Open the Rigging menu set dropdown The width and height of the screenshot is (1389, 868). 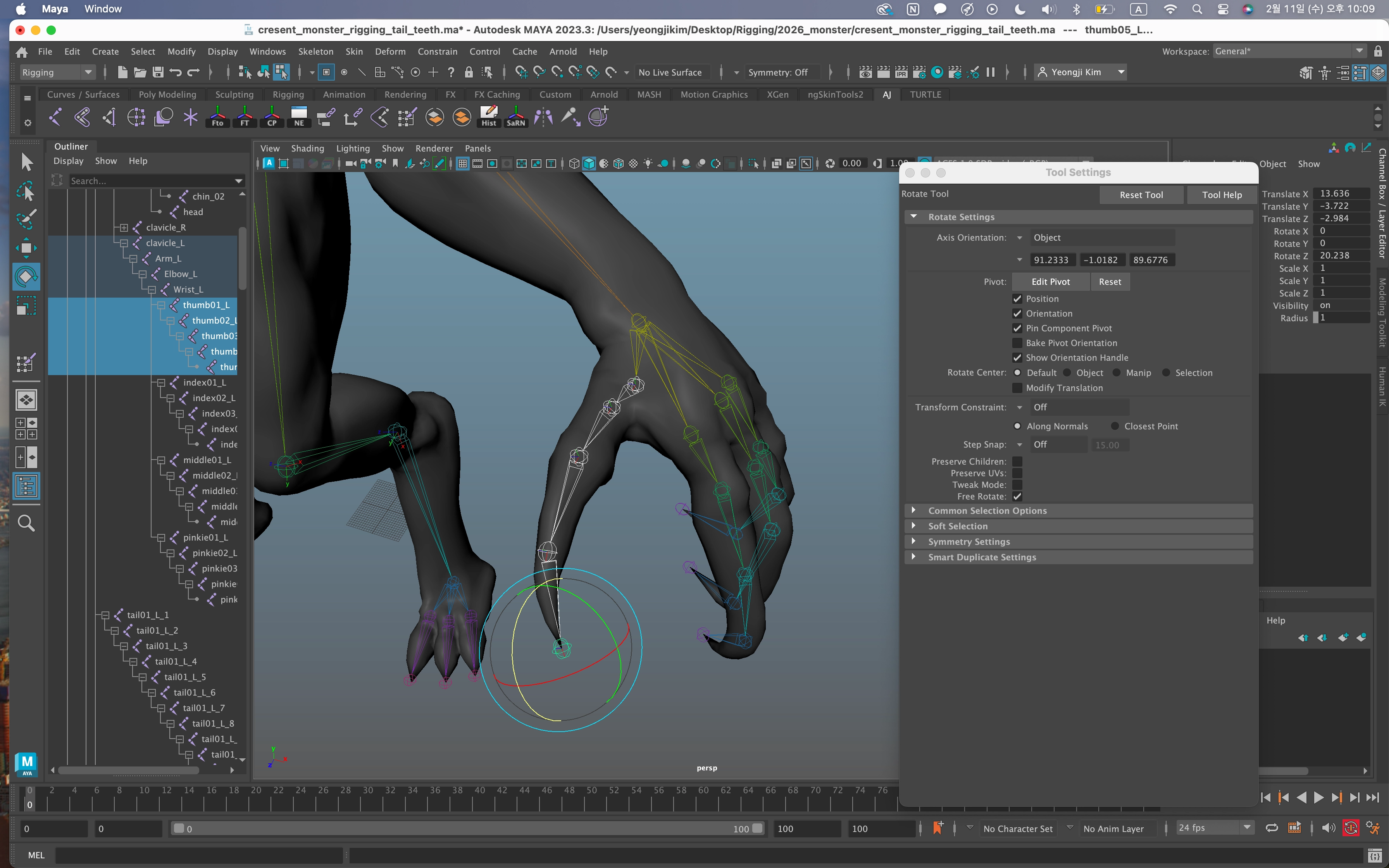click(56, 72)
